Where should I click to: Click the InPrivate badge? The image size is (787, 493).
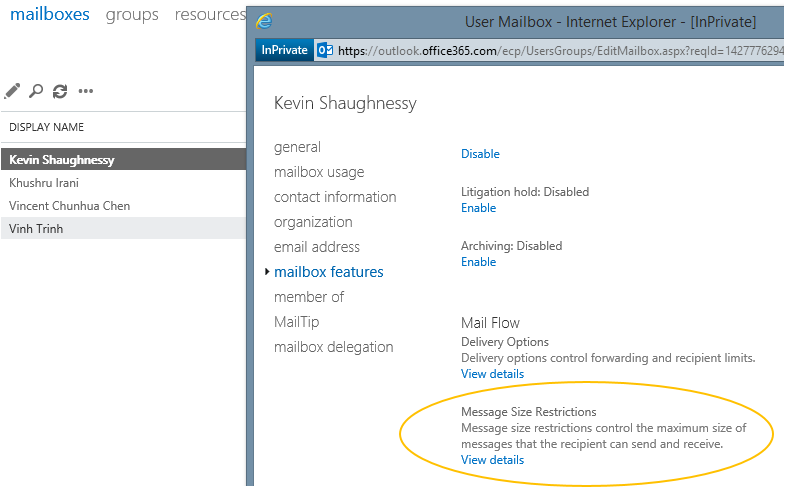coord(284,50)
